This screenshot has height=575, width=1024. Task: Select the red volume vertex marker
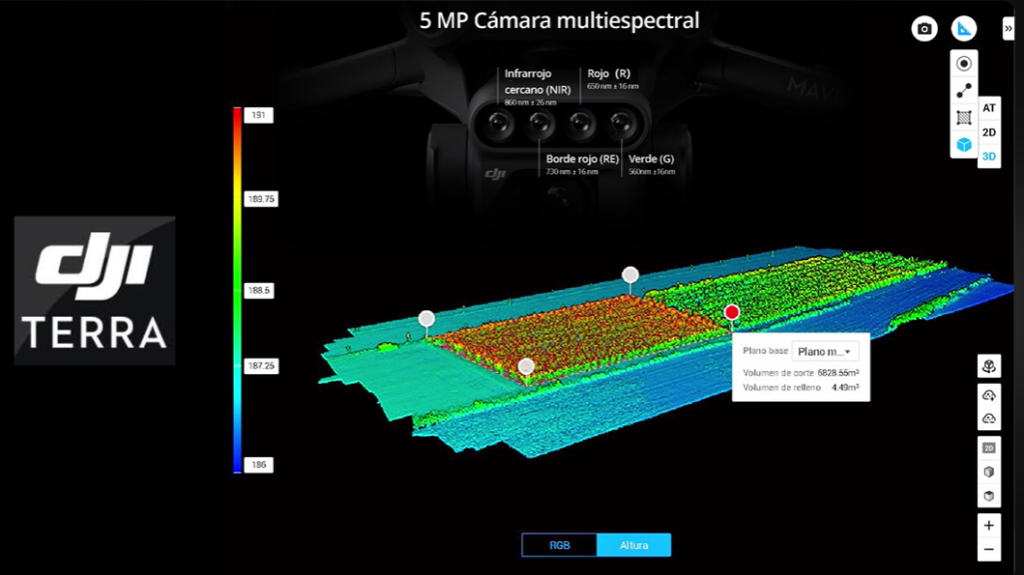pyautogui.click(x=732, y=312)
